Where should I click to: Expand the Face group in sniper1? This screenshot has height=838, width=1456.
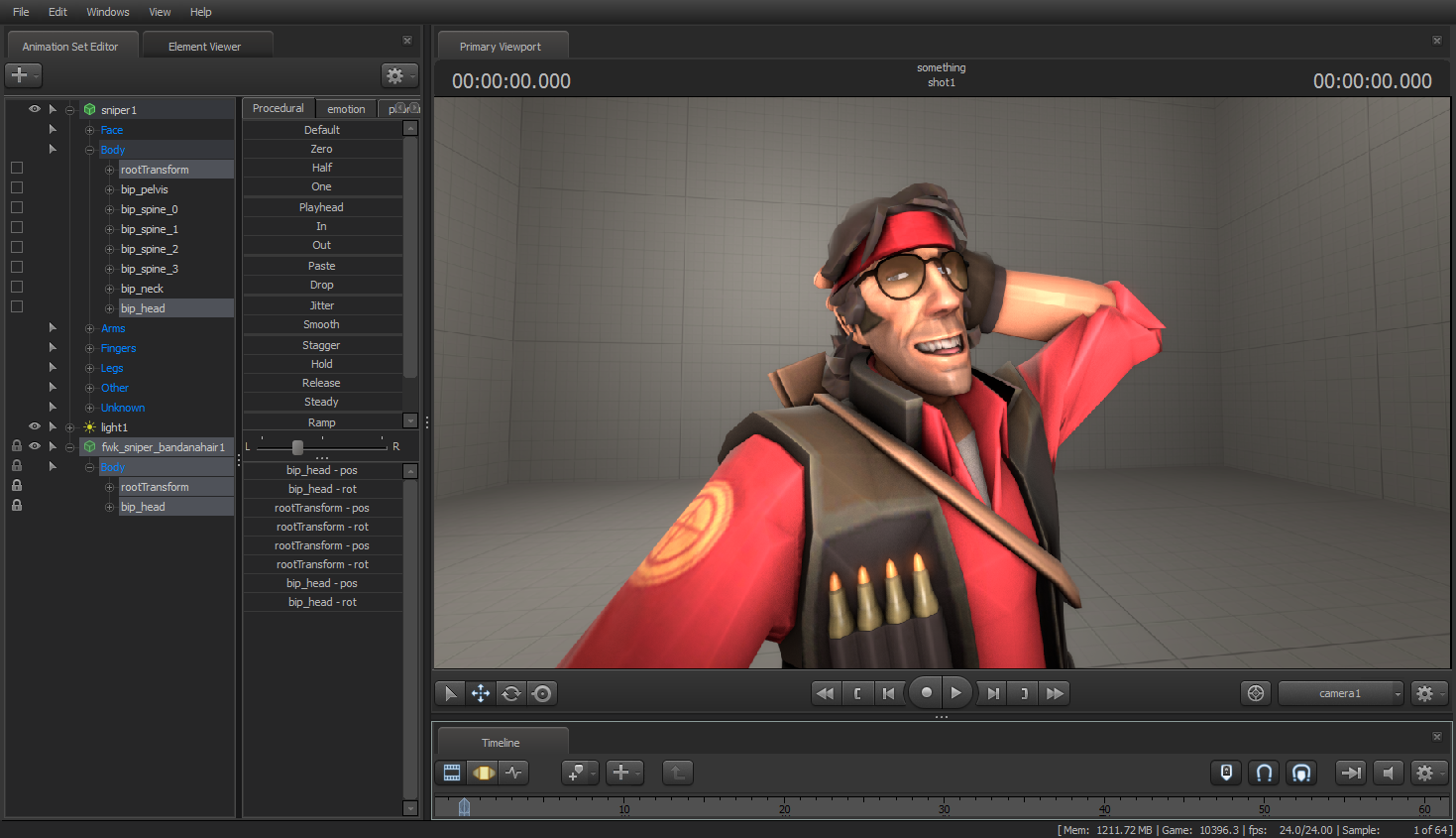(x=90, y=130)
